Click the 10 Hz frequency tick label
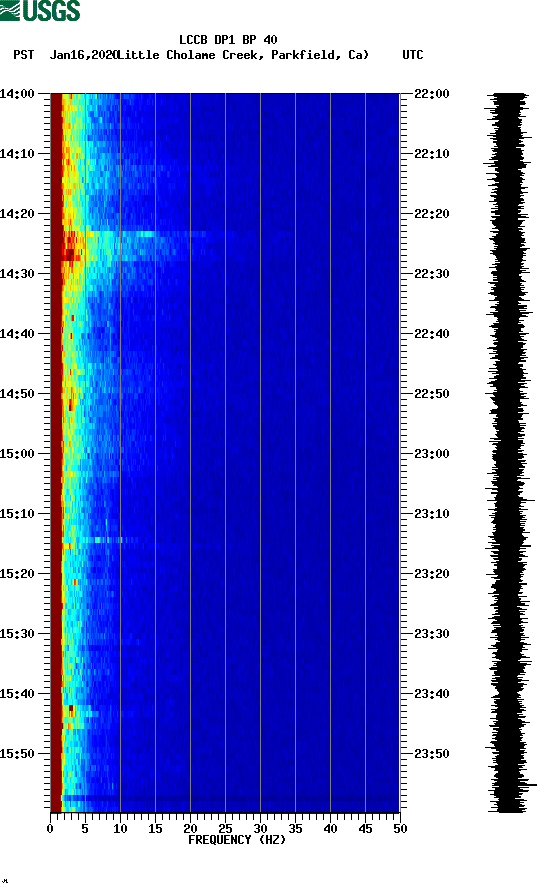Viewport: 552px width, 892px height. (x=120, y=829)
